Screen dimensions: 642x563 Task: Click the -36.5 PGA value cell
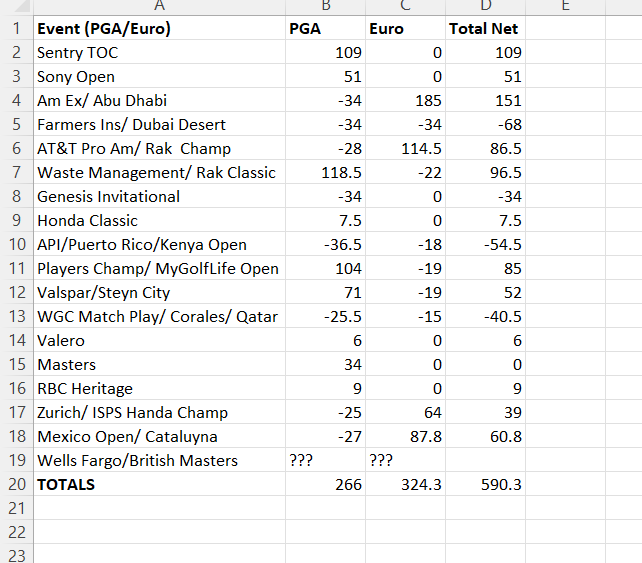[x=326, y=244]
